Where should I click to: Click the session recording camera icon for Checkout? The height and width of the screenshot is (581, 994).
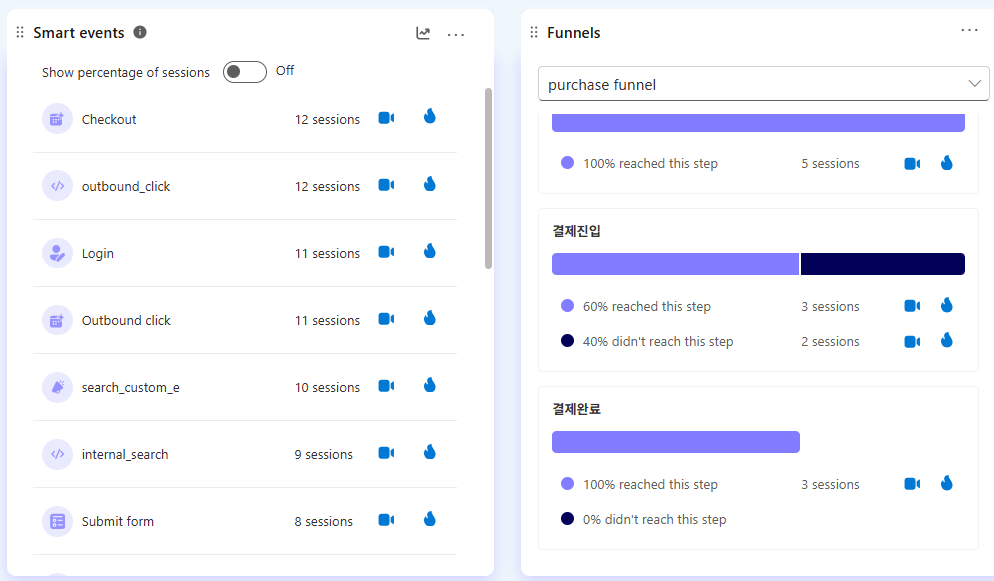point(386,117)
